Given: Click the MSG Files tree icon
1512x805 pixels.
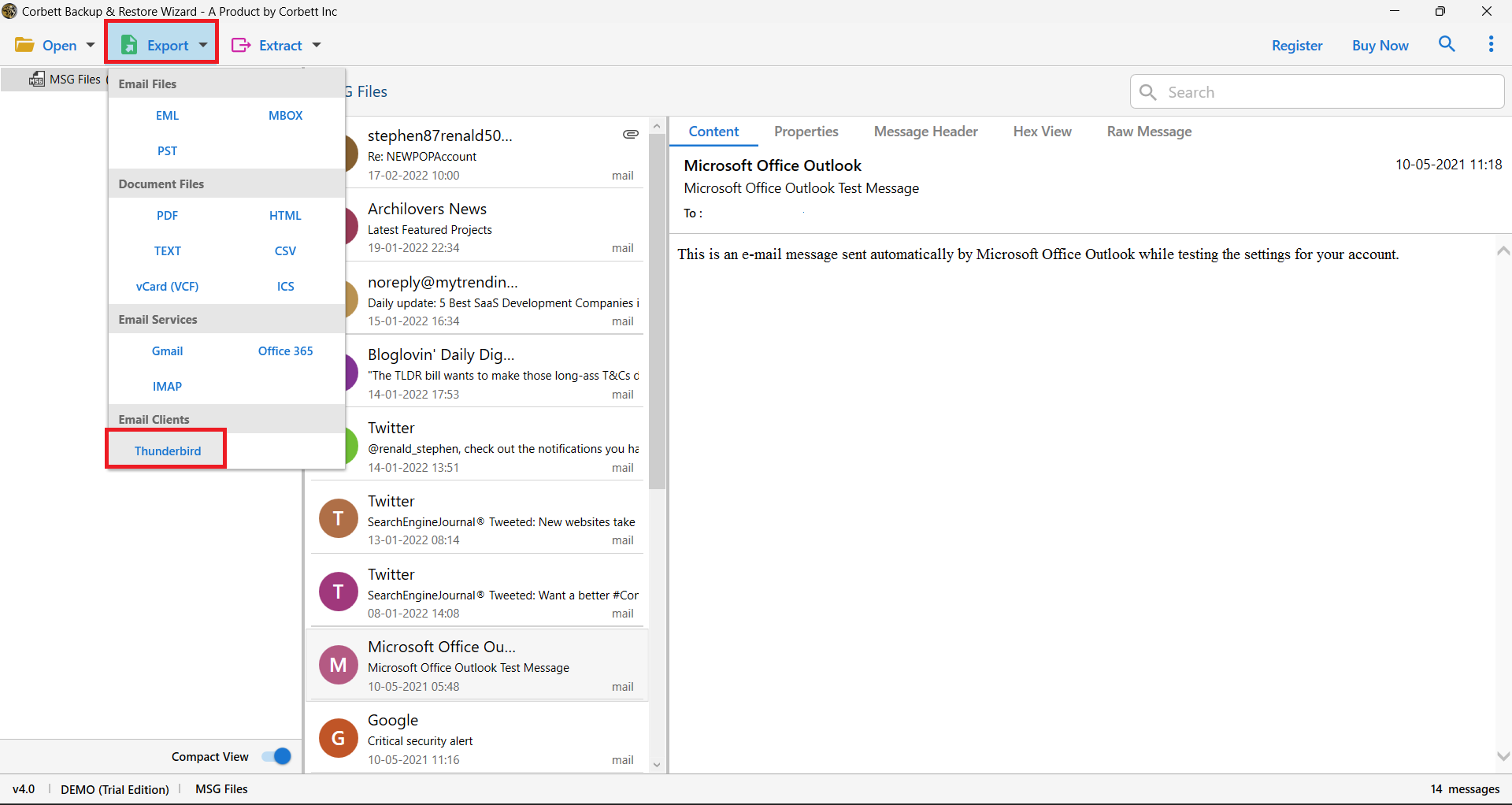Looking at the screenshot, I should click(36, 79).
